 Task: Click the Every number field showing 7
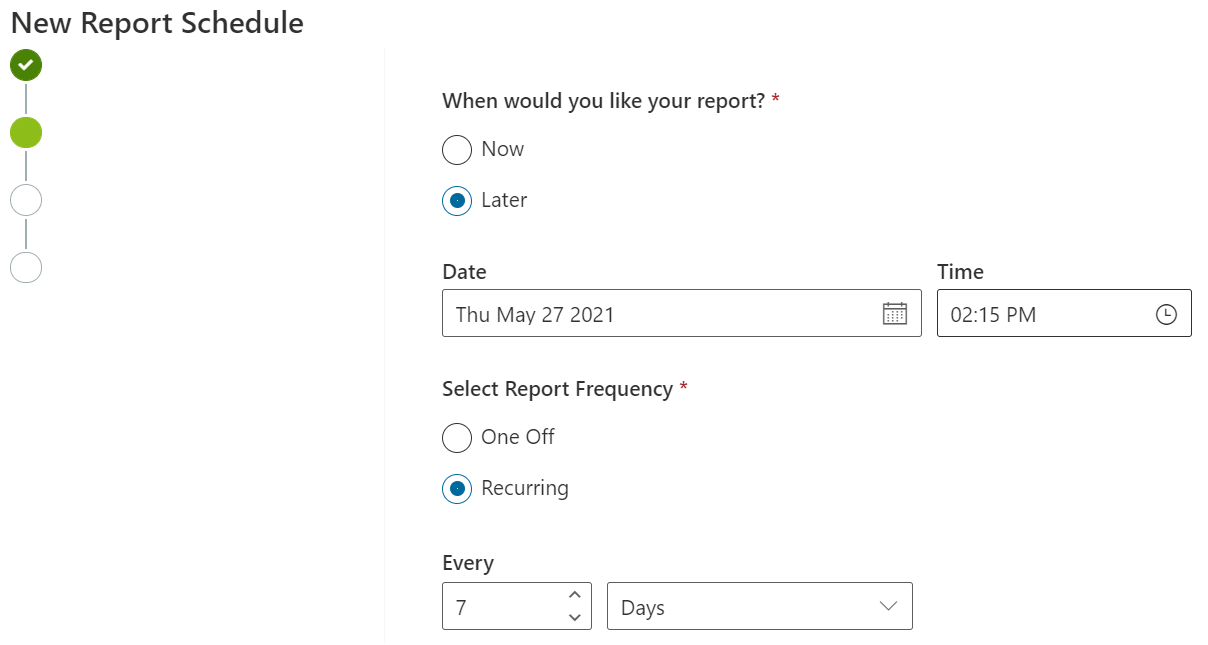pos(500,607)
